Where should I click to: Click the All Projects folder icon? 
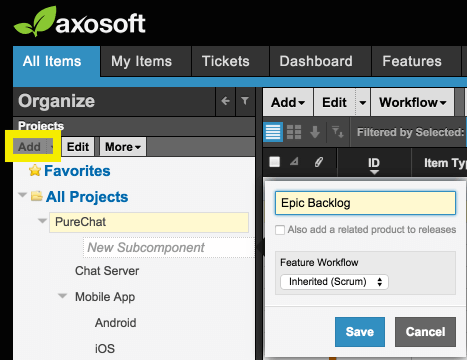pyautogui.click(x=37, y=196)
